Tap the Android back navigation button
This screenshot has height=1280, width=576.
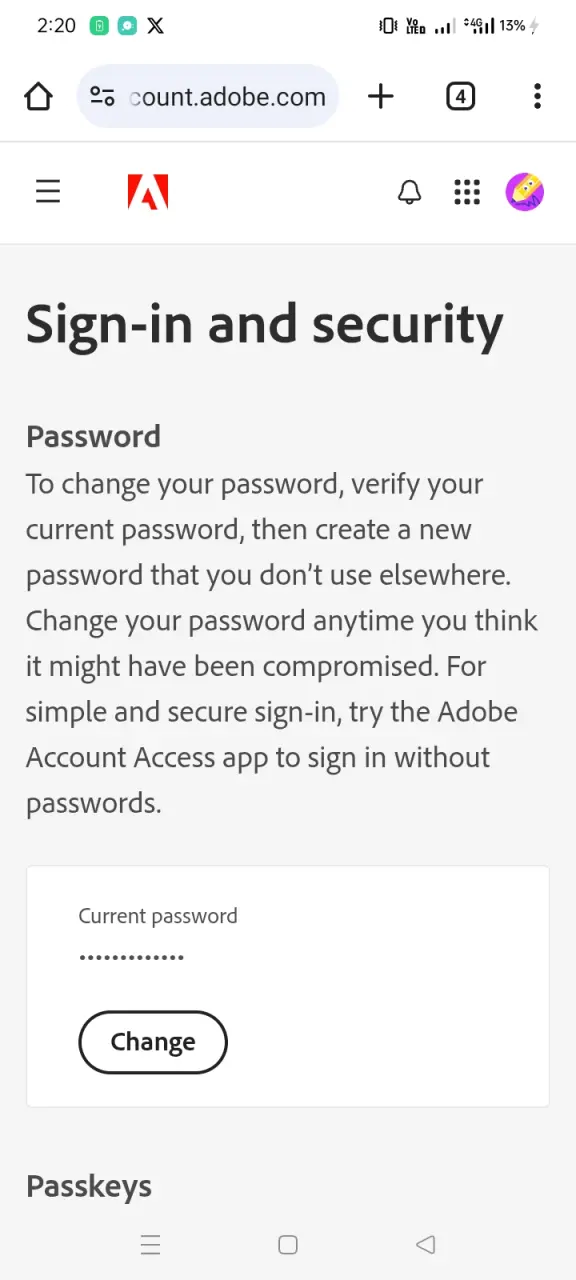click(425, 1244)
